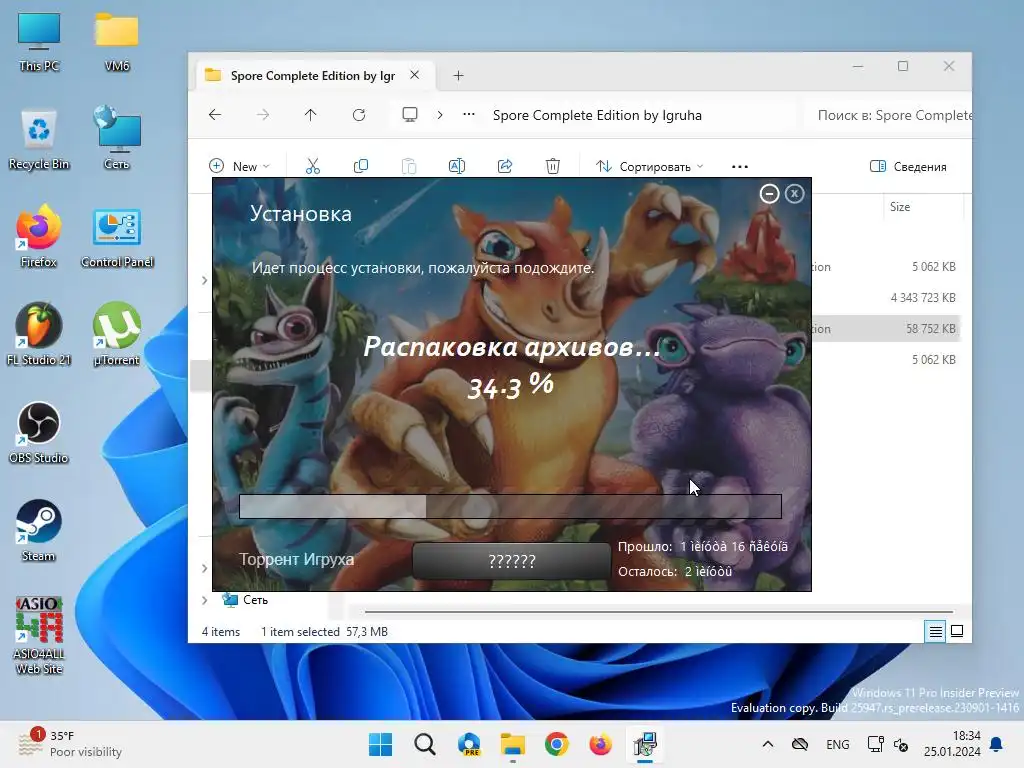Open Chrome from the taskbar
The image size is (1024, 768).
tap(556, 744)
